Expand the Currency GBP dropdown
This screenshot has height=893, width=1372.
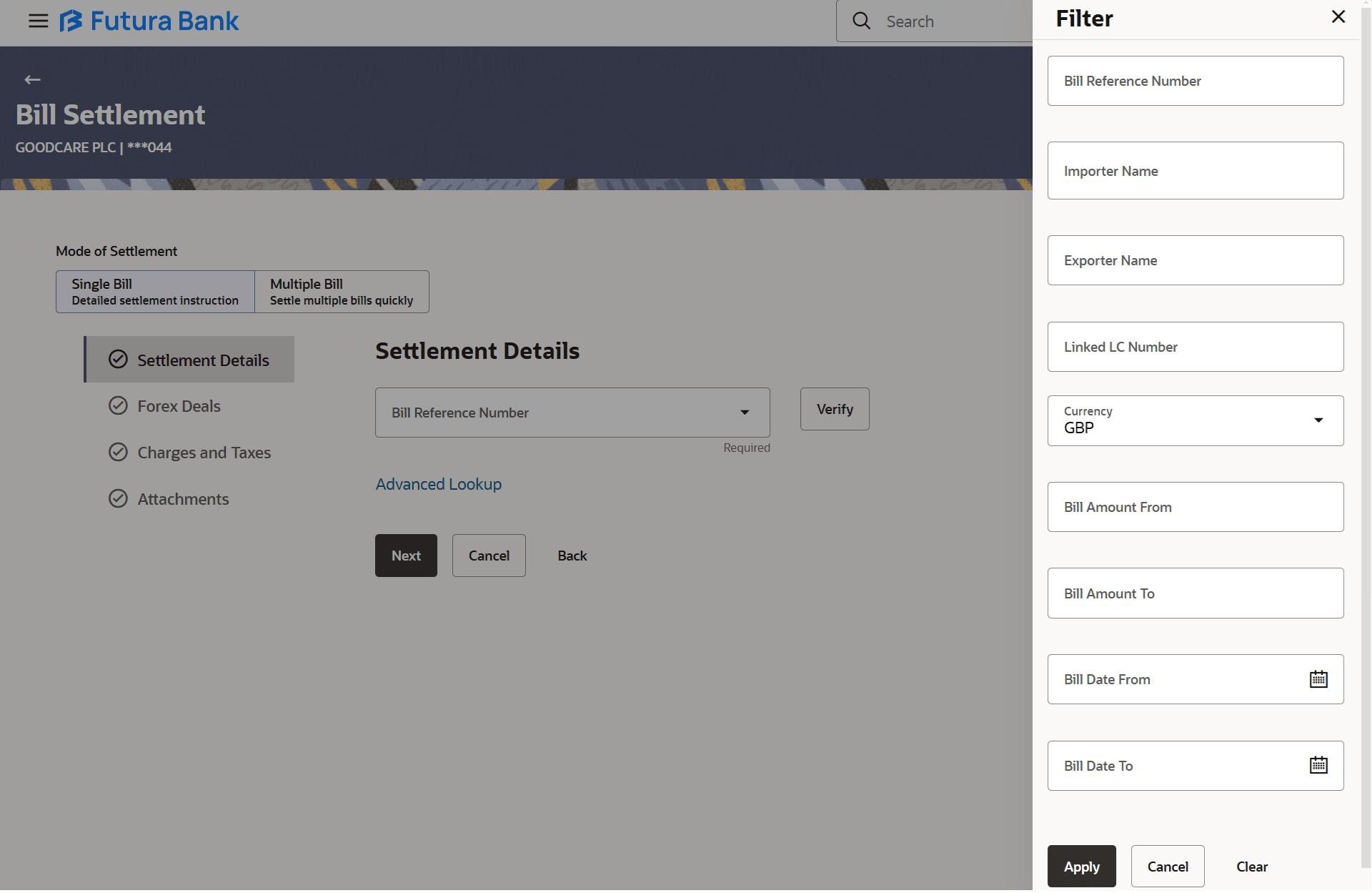coord(1318,420)
